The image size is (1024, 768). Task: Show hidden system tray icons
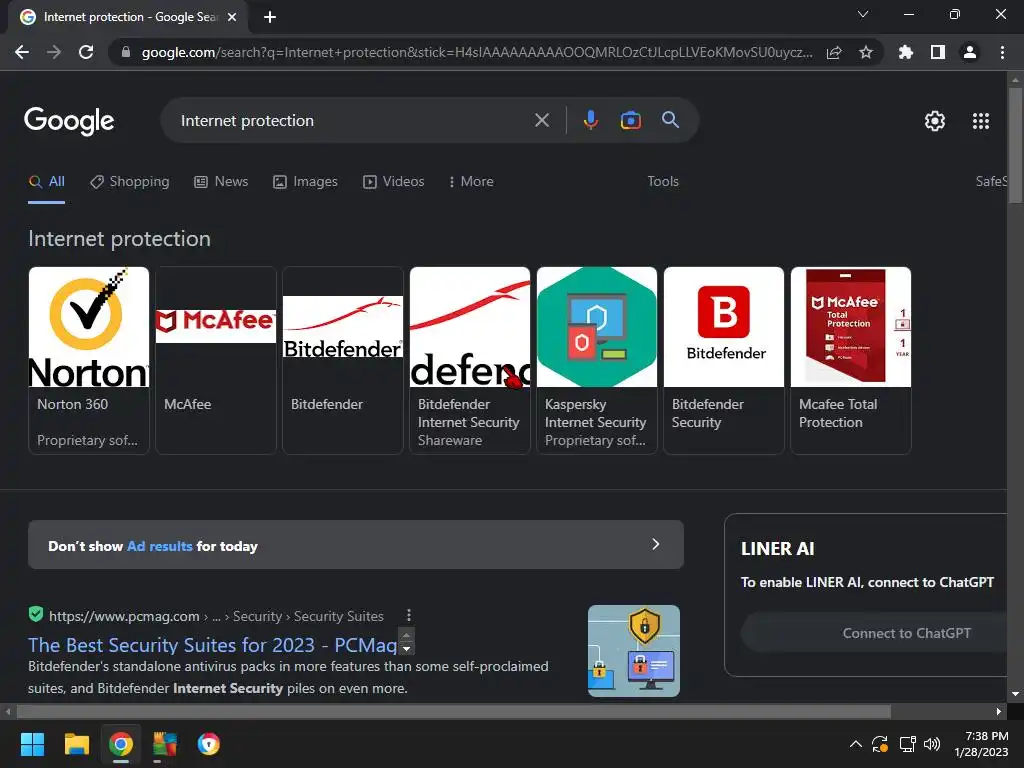856,744
